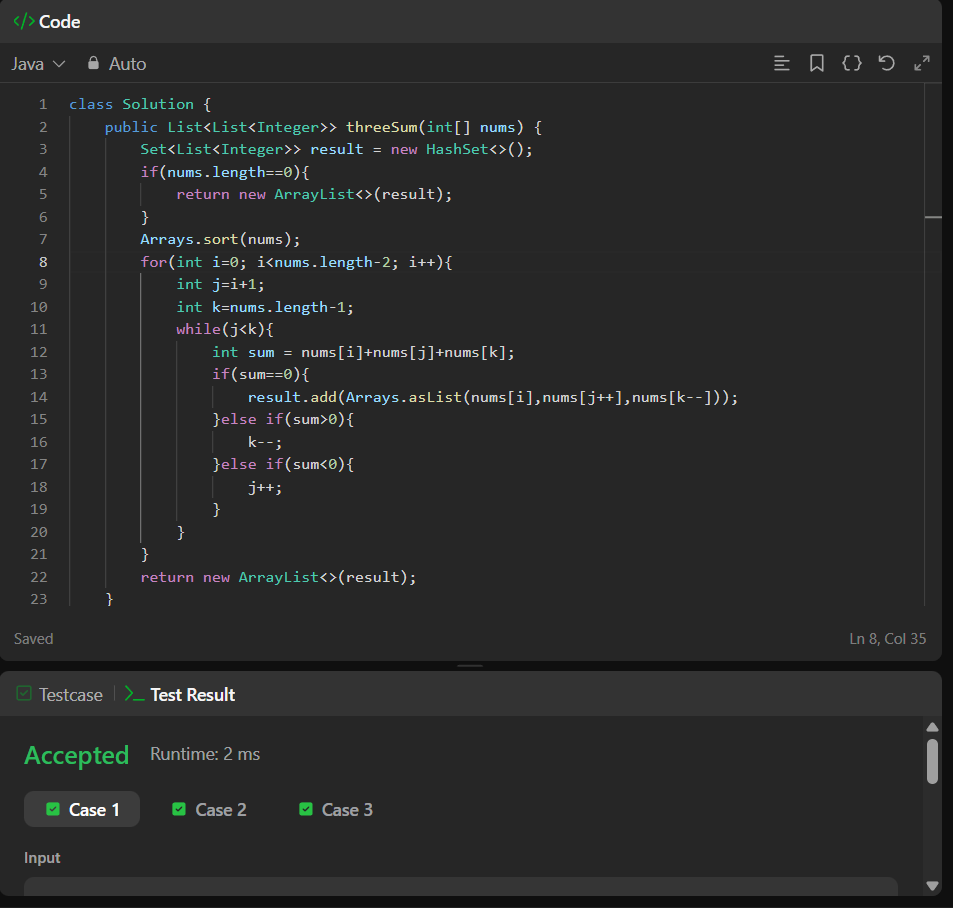This screenshot has width=953, height=908.
Task: Click the '}else if(sum>0){' line
Action: [283, 419]
